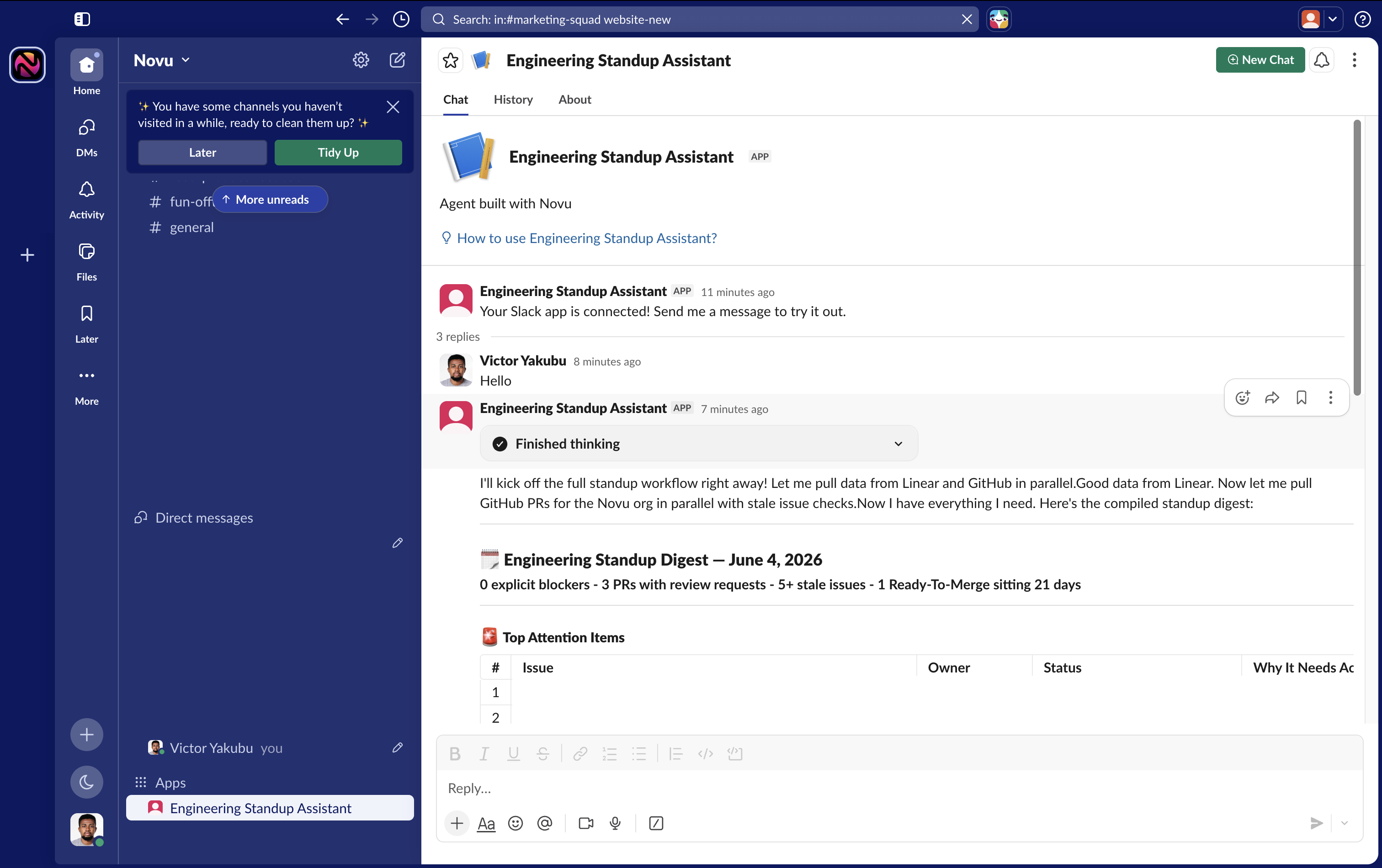
Task: Toggle the moon notifications pause icon
Action: [87, 781]
